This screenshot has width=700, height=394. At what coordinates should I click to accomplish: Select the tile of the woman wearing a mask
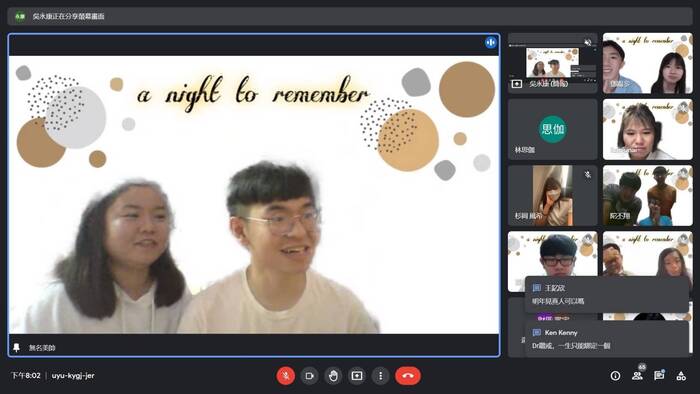tap(552, 195)
